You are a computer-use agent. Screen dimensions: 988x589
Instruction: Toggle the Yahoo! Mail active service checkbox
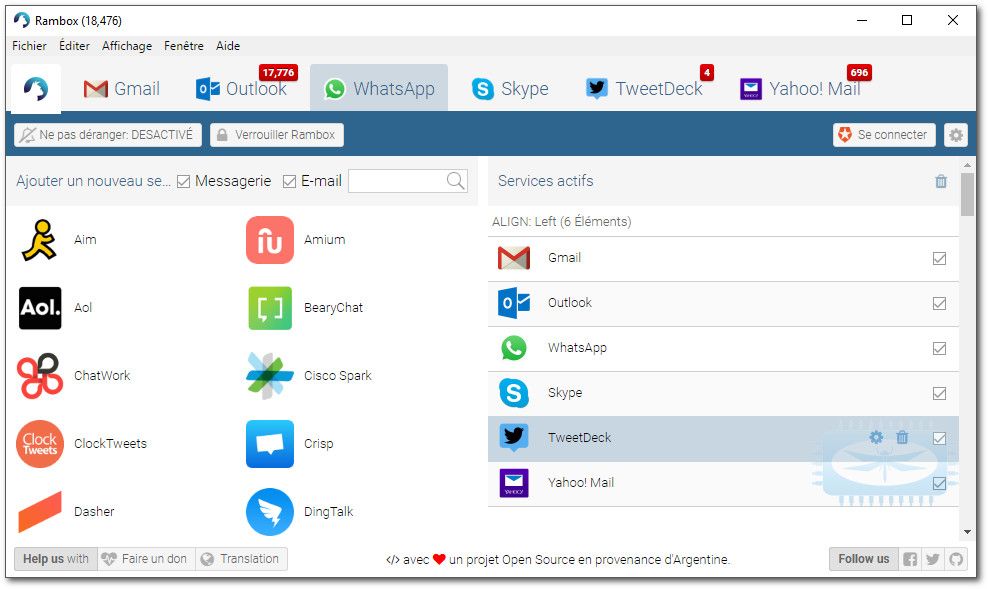tap(939, 484)
